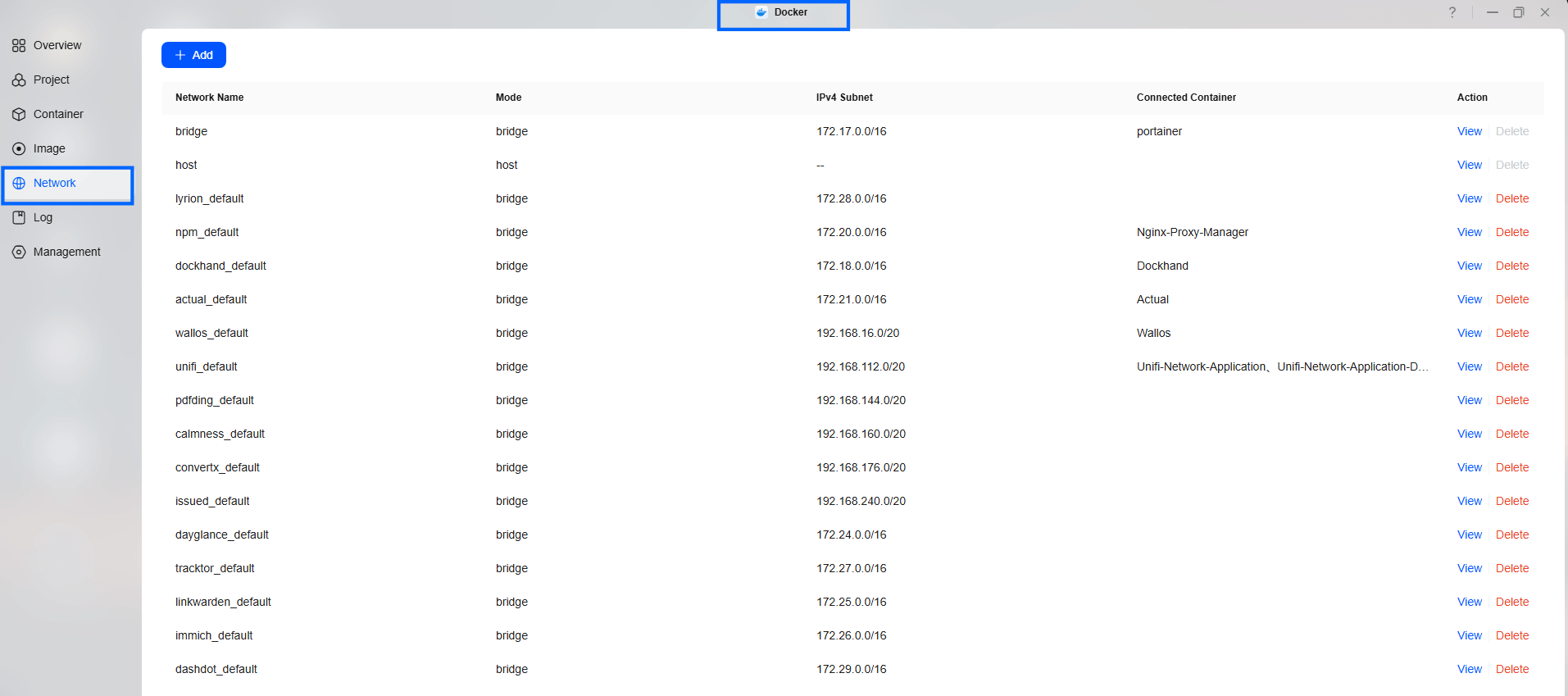Add a new Docker network
The image size is (1568, 696).
point(193,55)
